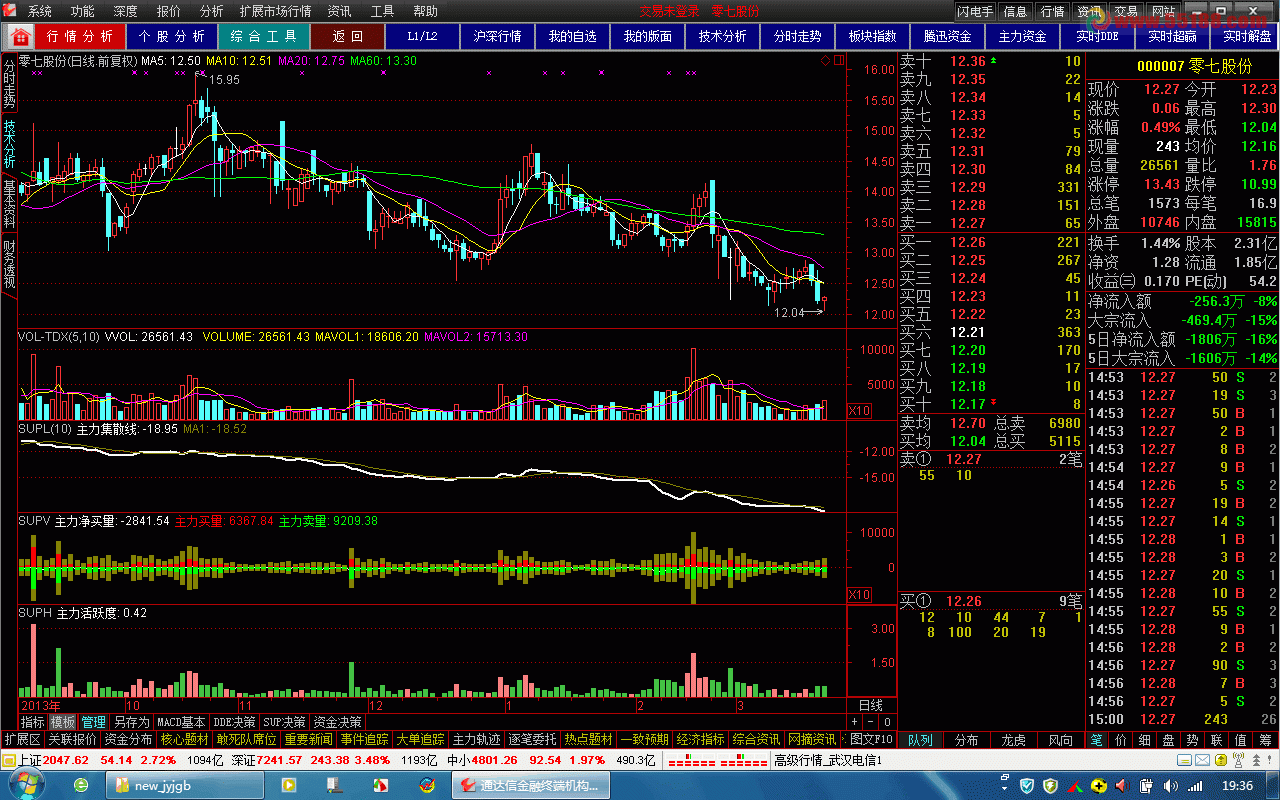Click the 实时解盘 button
The height and width of the screenshot is (800, 1280).
(x=1246, y=36)
